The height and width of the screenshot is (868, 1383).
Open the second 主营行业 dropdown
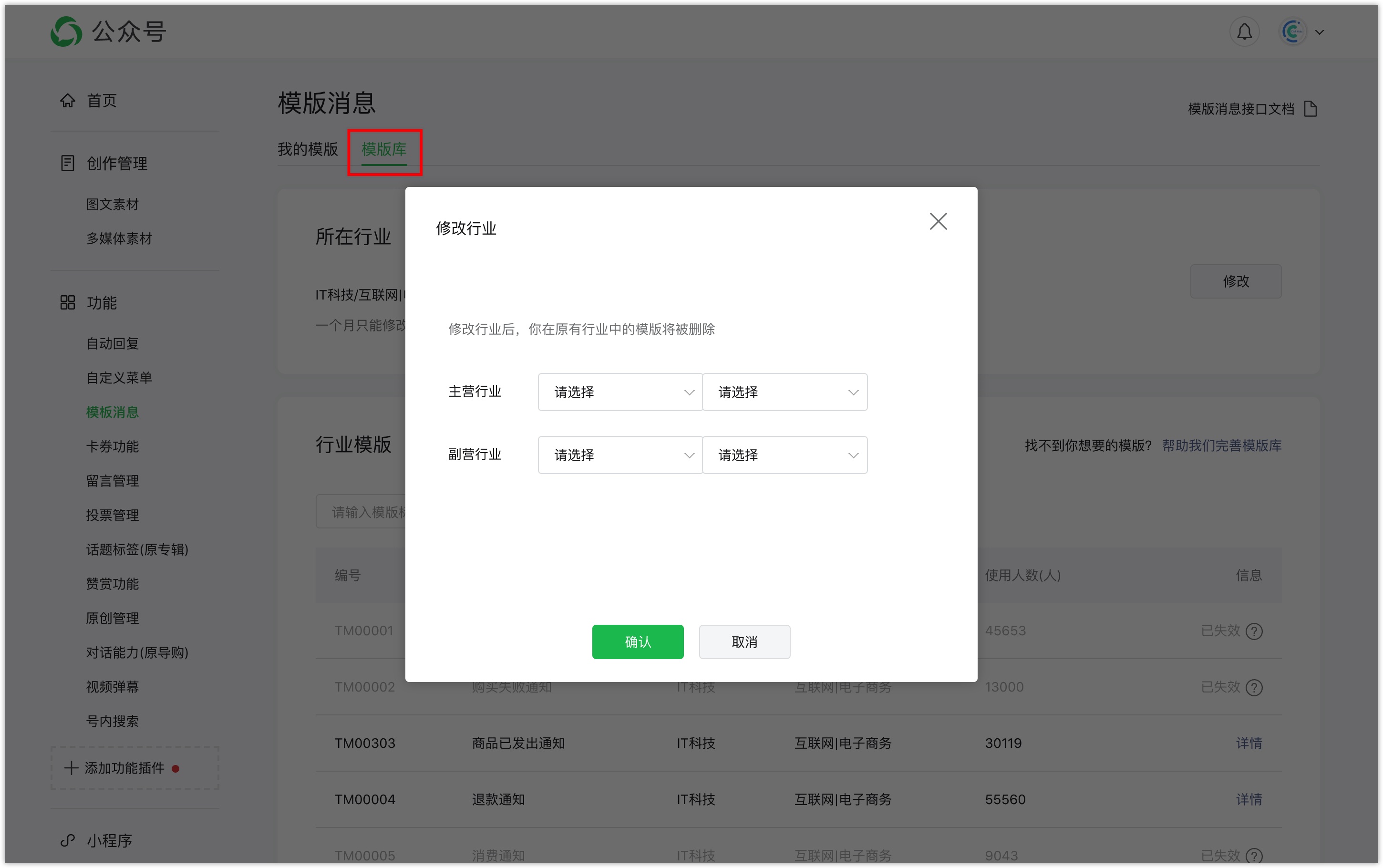pos(784,392)
